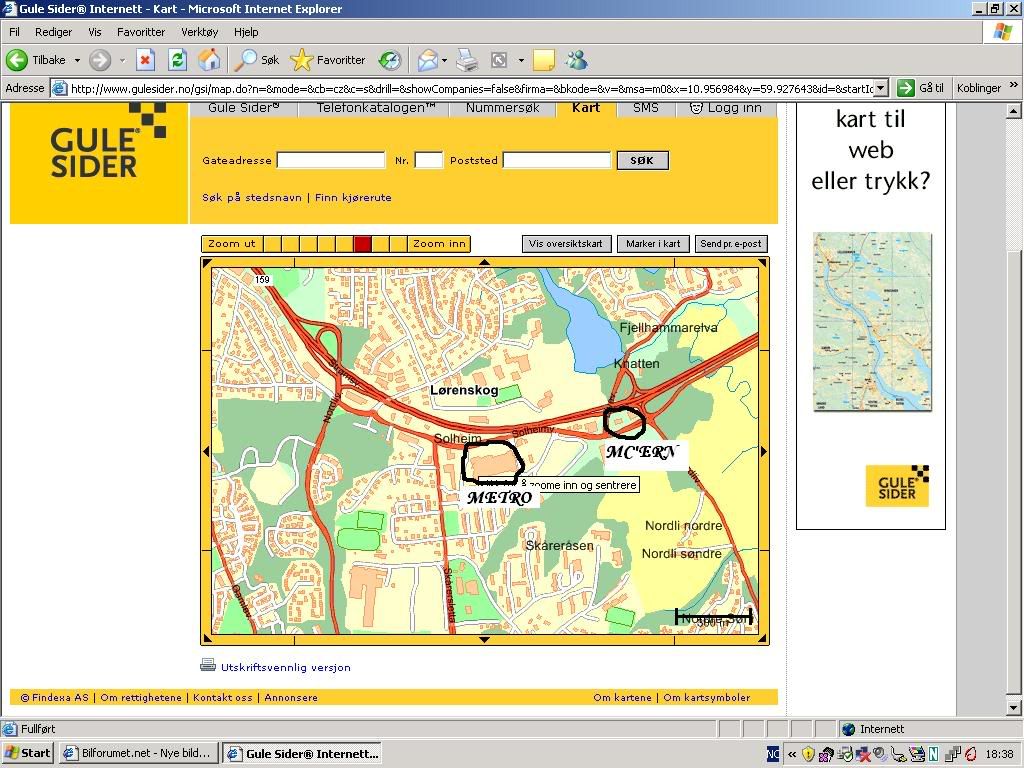Viewport: 1024px width, 768px height.
Task: Open the mail button dropdown arrow
Action: point(445,61)
